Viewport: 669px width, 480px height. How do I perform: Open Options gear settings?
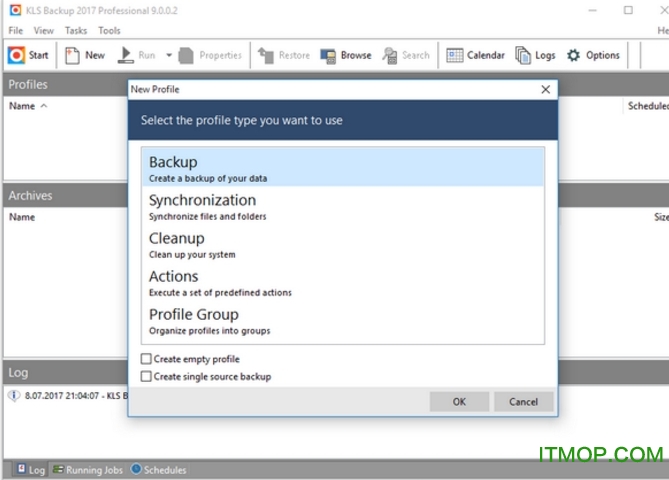pyautogui.click(x=573, y=55)
